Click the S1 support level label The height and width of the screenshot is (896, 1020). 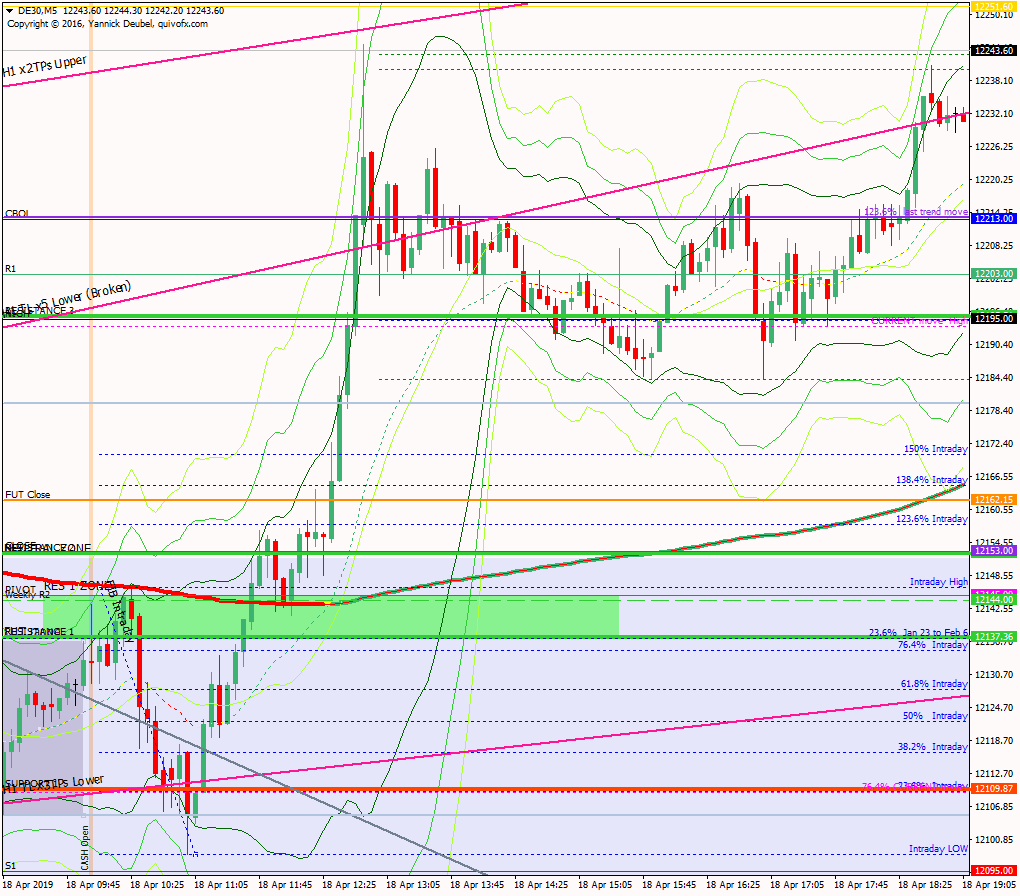[x=10, y=865]
